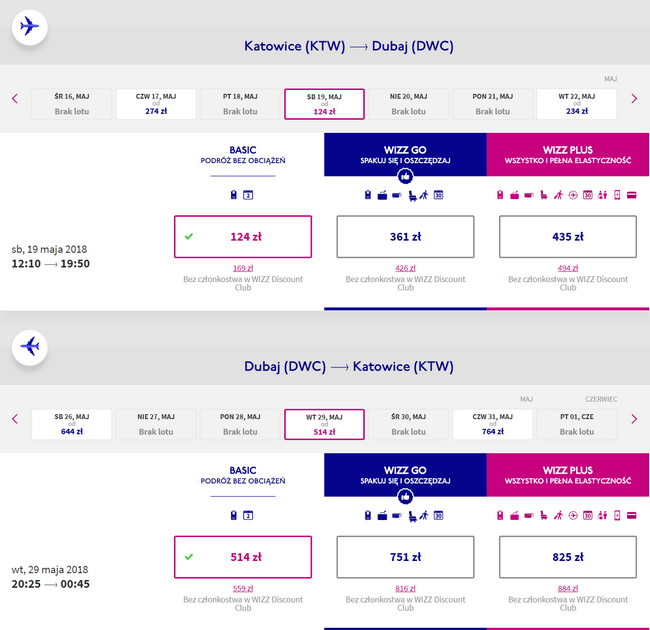
Task: Click date text wt, 29 maja 2018
Action: coord(50,570)
